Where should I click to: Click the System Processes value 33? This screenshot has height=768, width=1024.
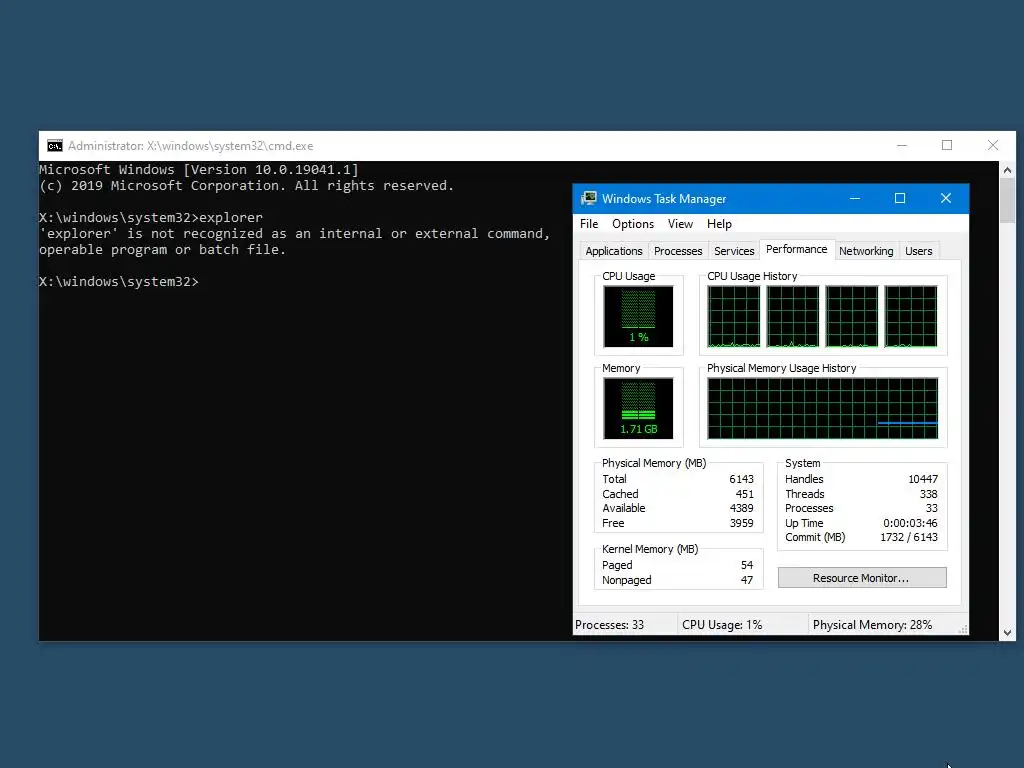[x=931, y=508]
